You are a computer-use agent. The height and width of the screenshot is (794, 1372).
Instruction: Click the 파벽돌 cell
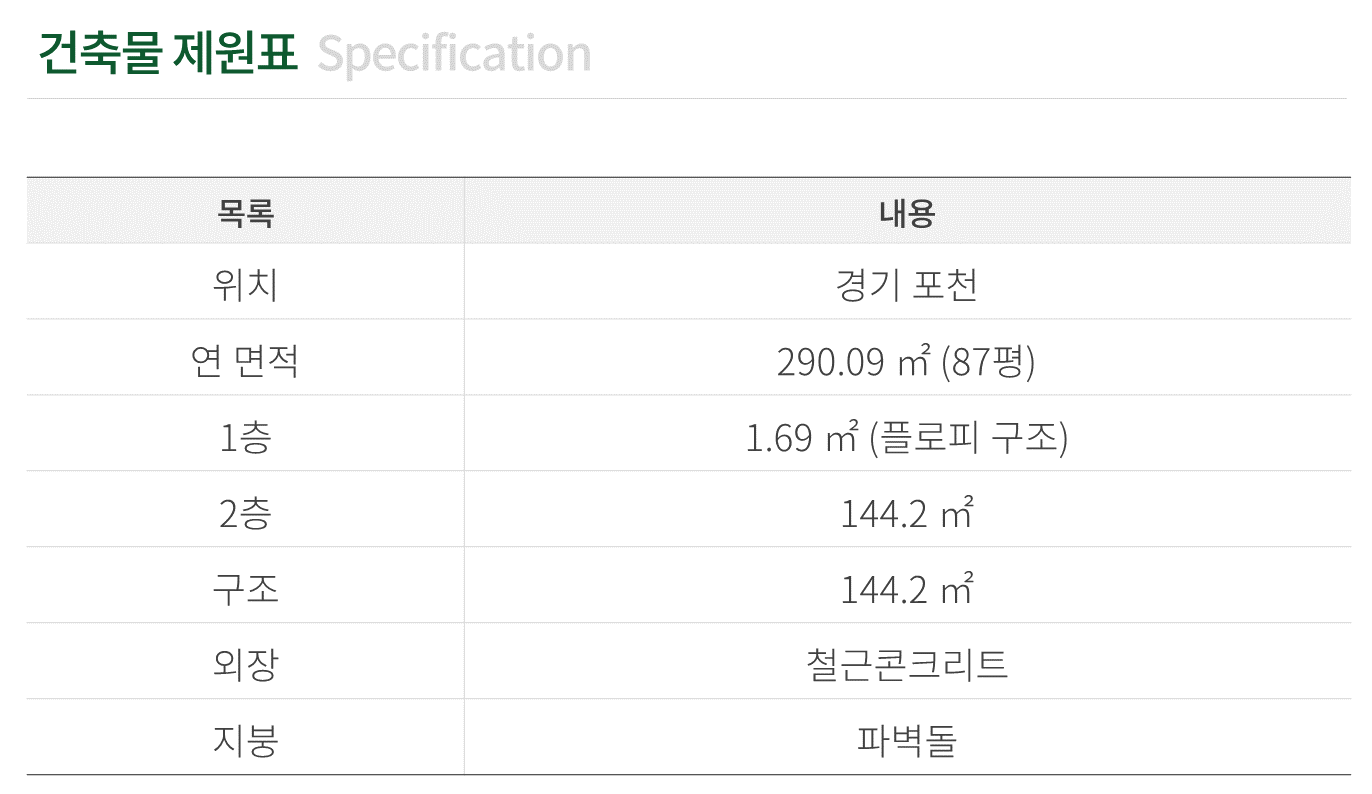click(x=907, y=741)
